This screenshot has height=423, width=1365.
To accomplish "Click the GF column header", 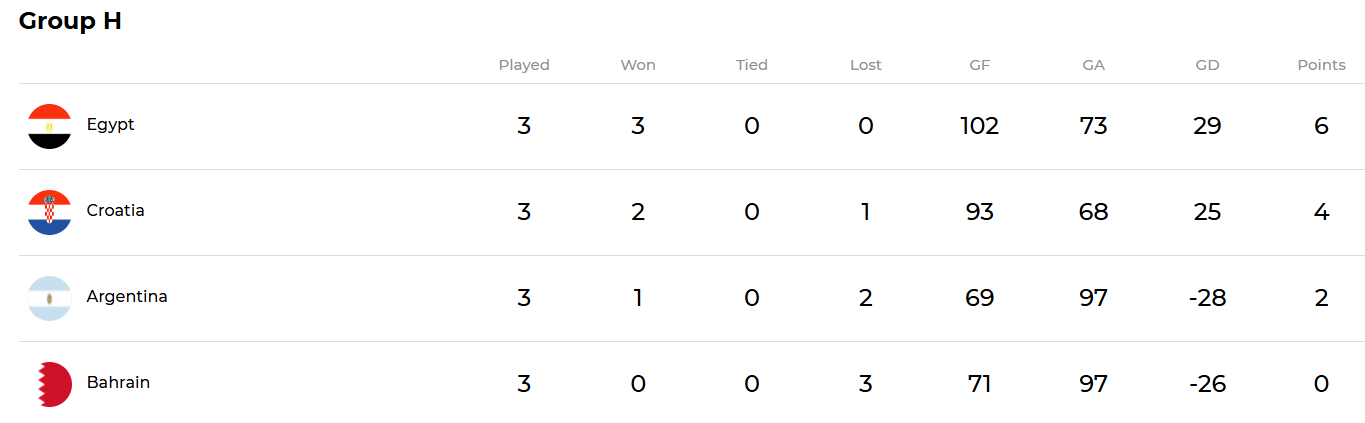I will (980, 65).
